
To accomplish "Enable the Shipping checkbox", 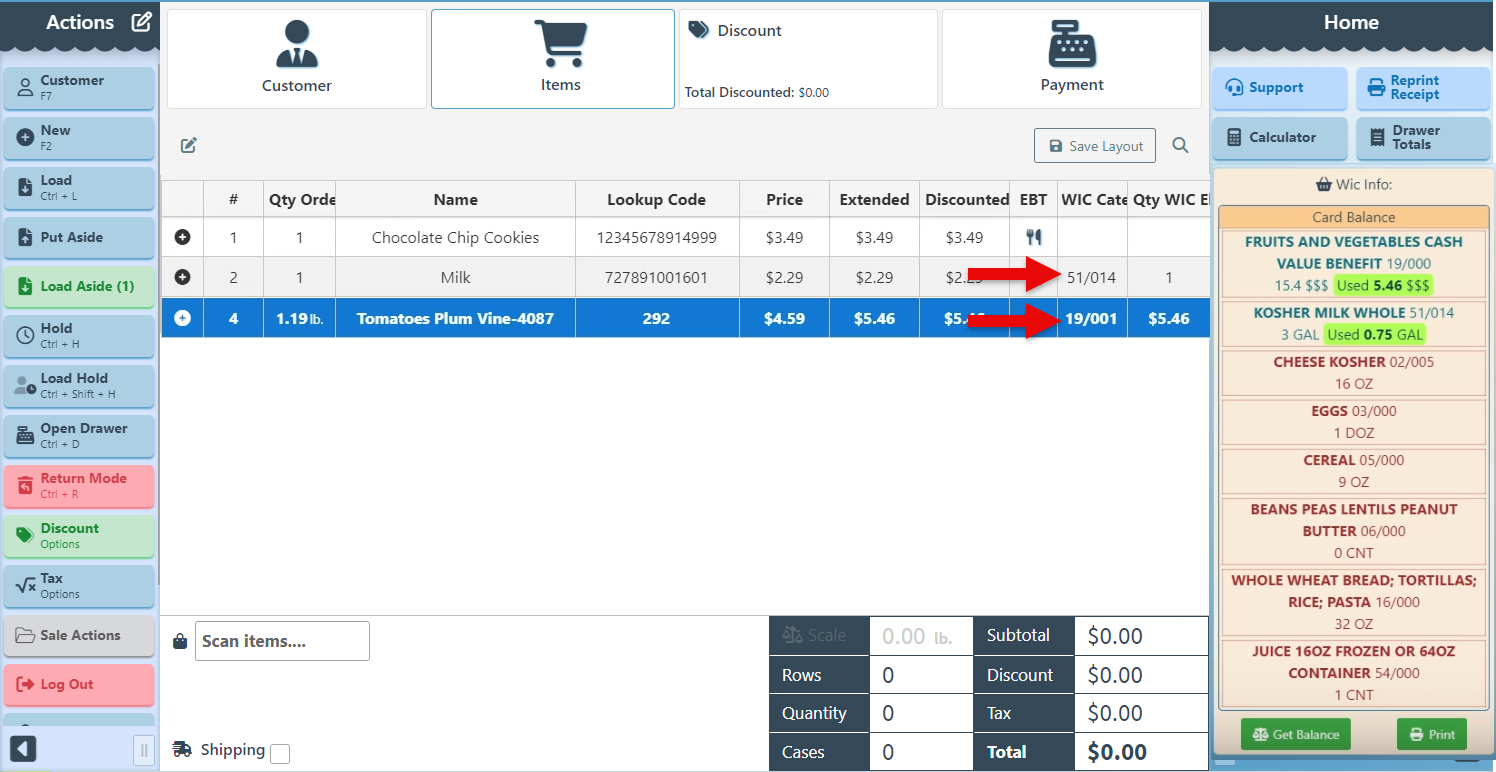I will 280,753.
